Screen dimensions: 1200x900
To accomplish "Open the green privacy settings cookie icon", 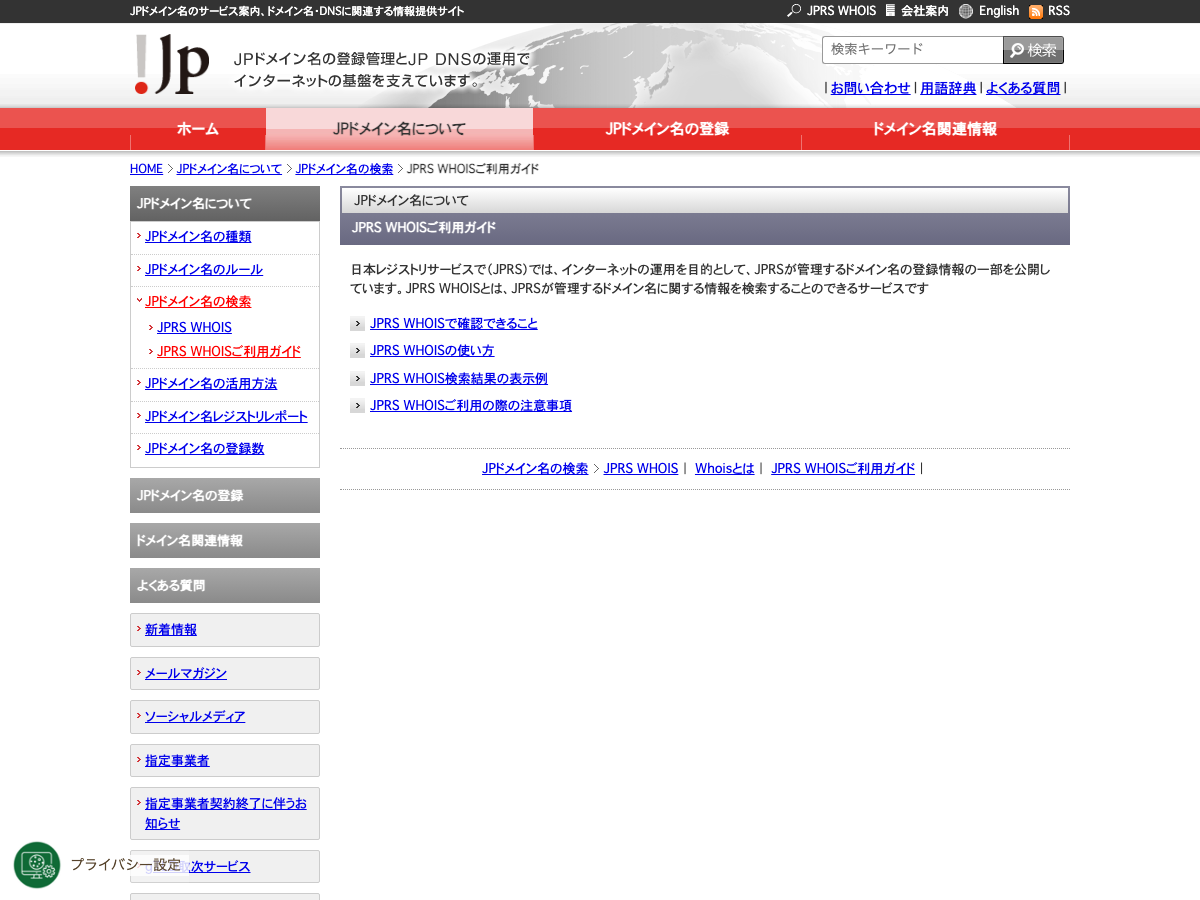I will (x=37, y=865).
